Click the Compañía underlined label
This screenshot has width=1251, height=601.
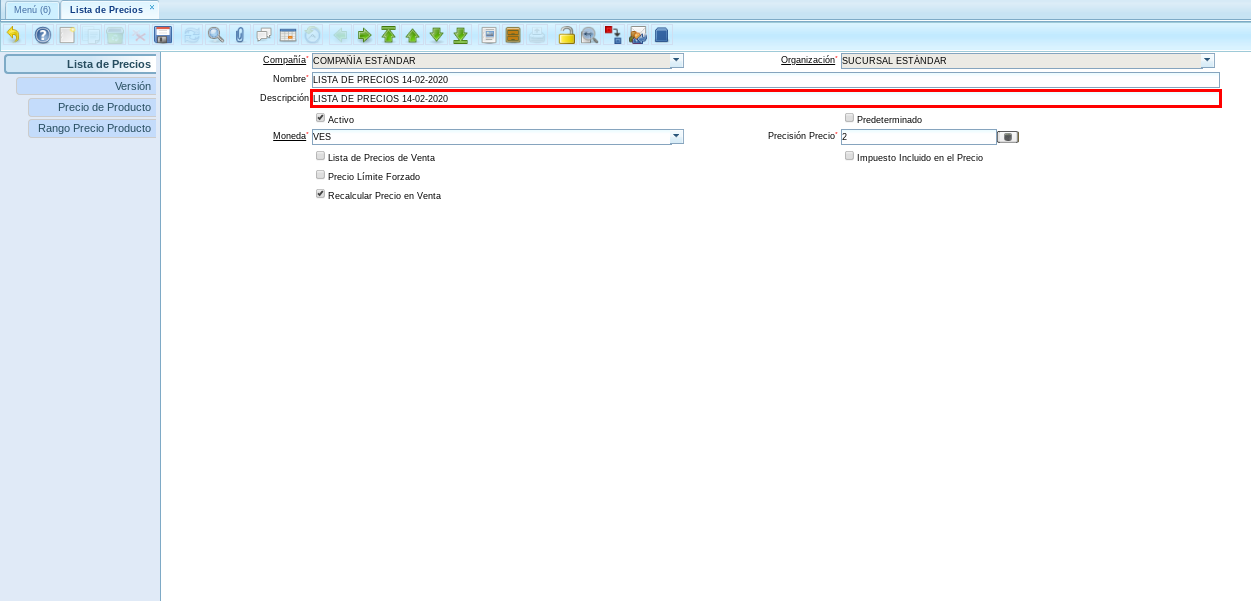[x=284, y=60]
